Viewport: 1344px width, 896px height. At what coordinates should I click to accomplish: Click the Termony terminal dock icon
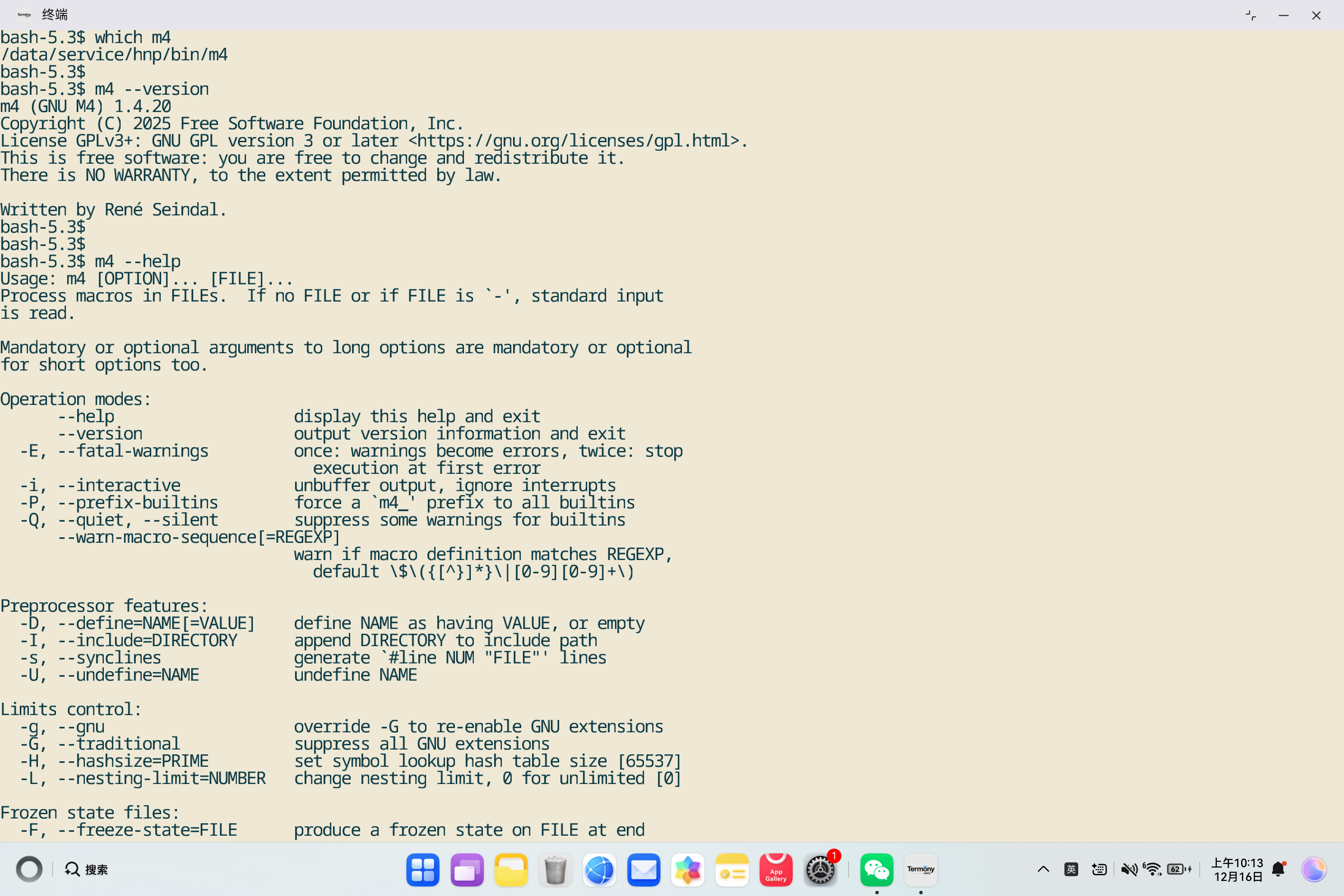(x=920, y=870)
